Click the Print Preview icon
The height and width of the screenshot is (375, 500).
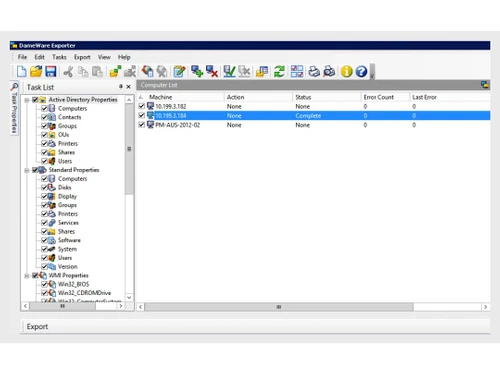(329, 71)
